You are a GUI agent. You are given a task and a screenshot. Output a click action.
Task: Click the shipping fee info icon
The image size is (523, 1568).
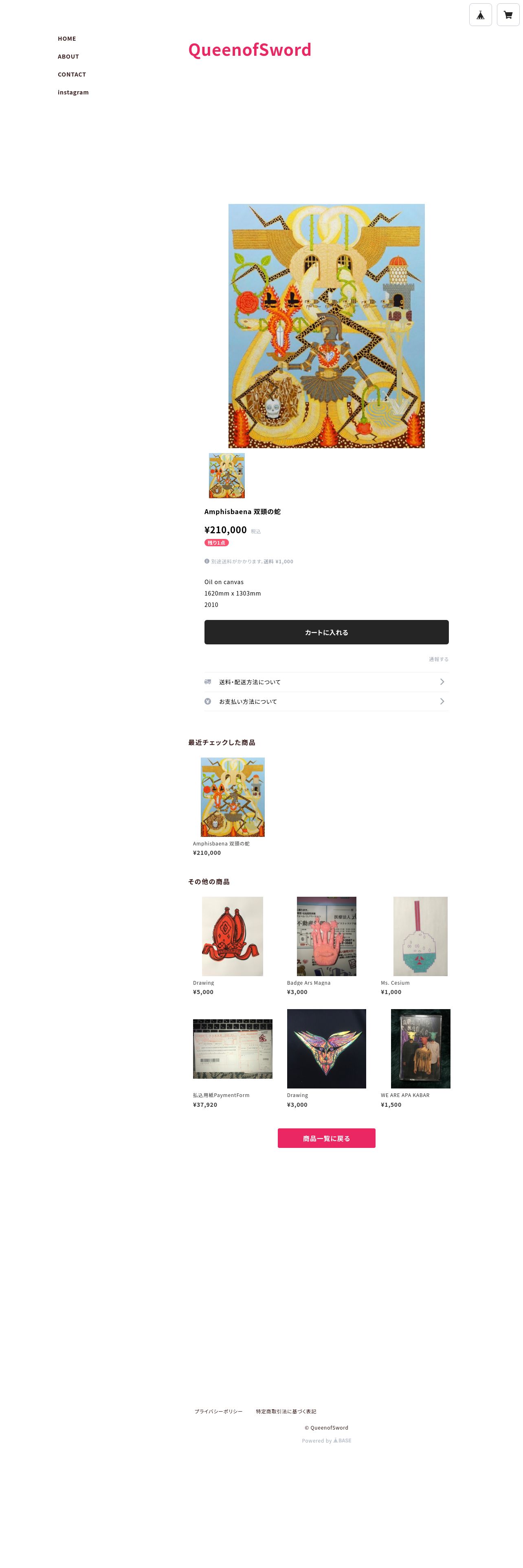(x=207, y=561)
